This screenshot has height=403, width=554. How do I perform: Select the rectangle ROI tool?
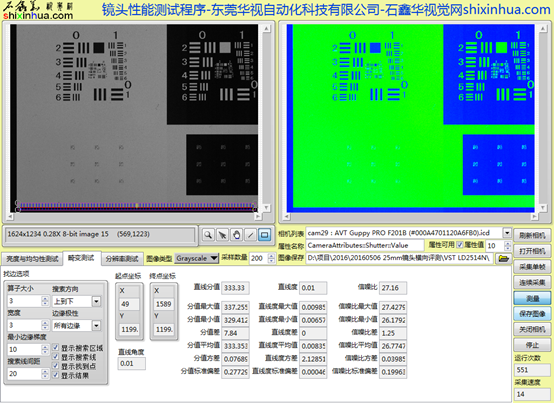pyautogui.click(x=265, y=235)
